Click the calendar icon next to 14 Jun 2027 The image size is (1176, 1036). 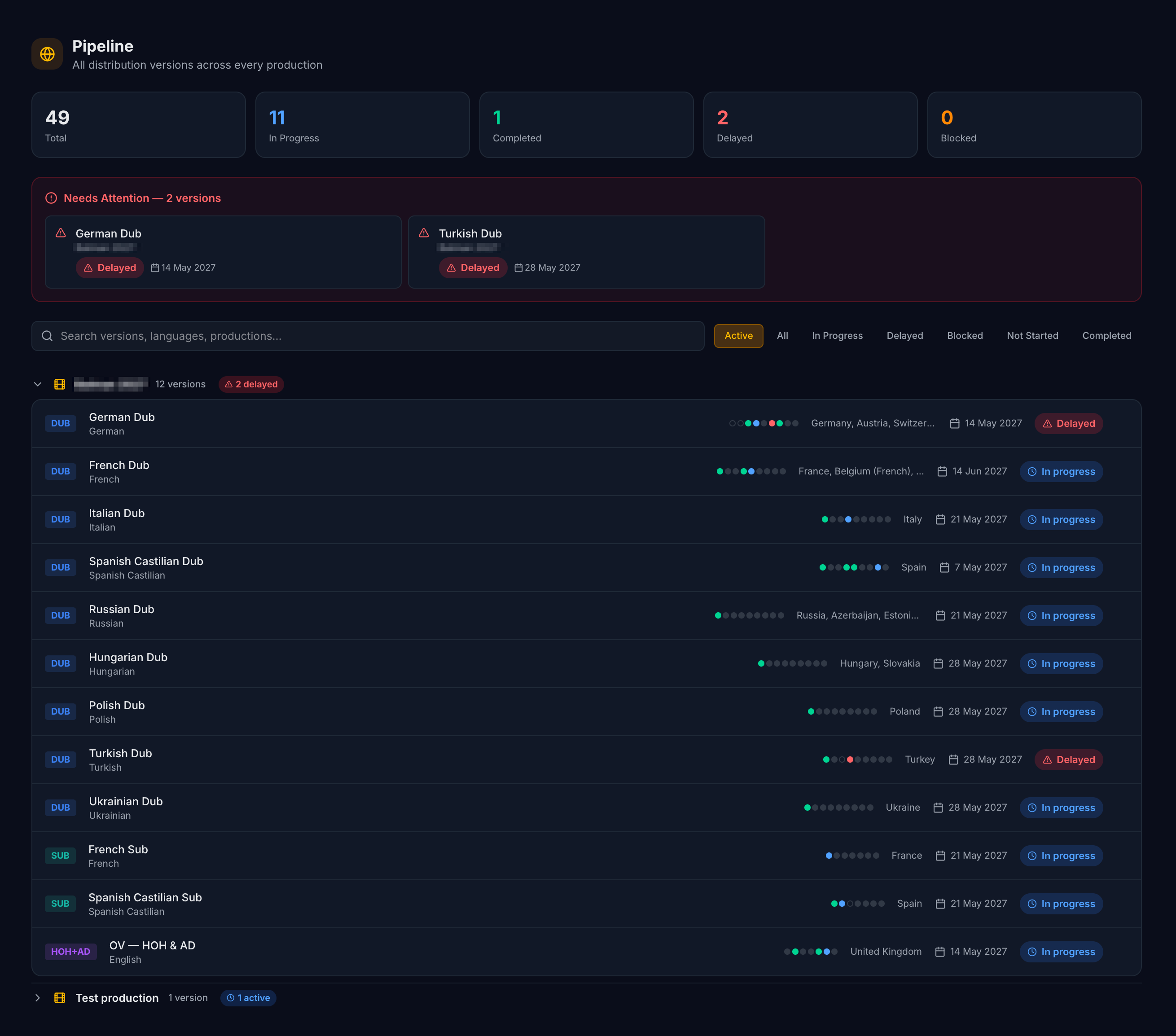(x=942, y=472)
